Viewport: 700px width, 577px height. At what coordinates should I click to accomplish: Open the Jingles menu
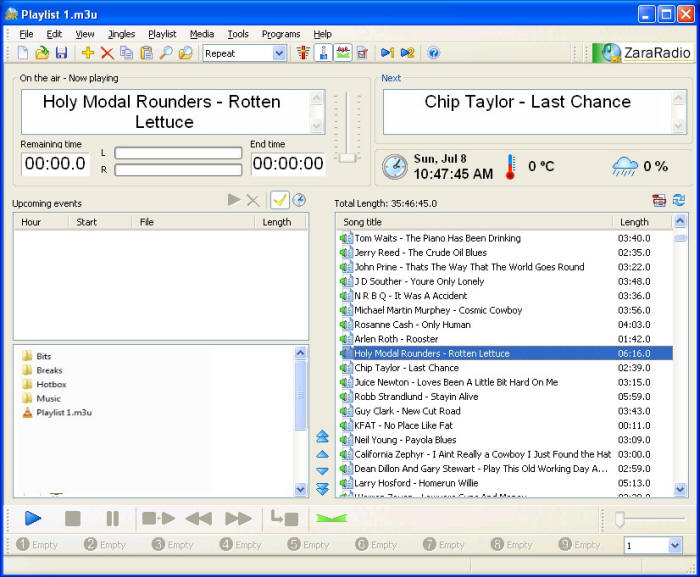pyautogui.click(x=121, y=34)
